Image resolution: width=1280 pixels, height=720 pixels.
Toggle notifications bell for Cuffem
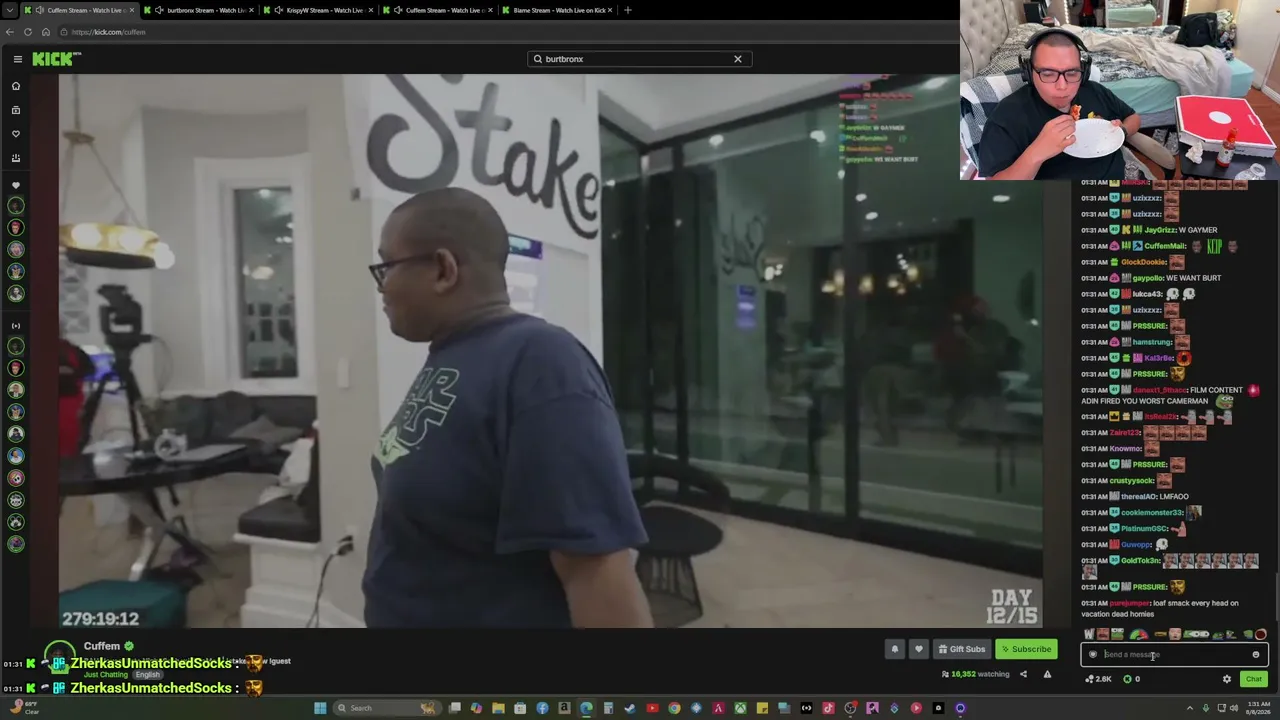point(895,649)
